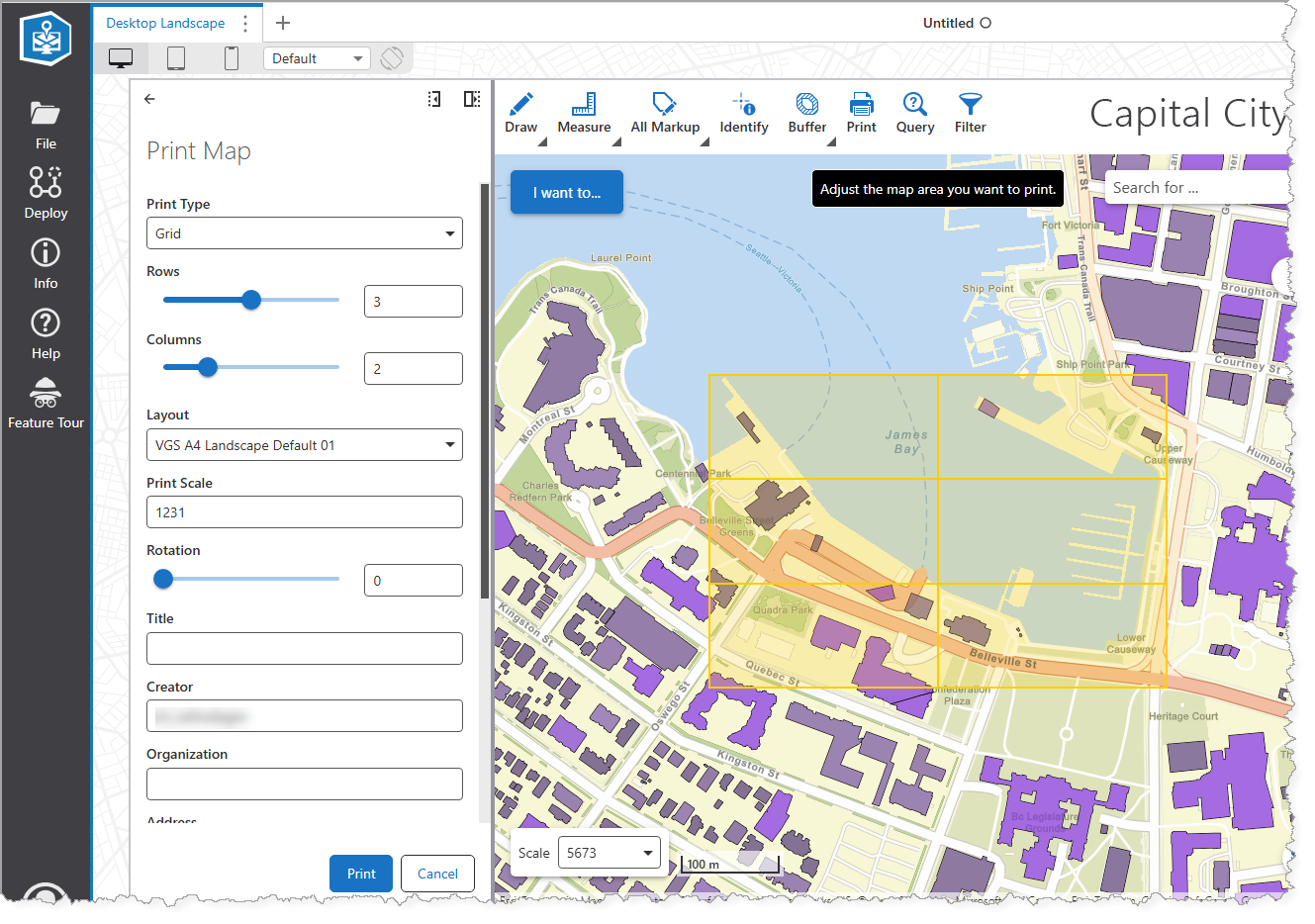Click the Creator input field
Viewport: 1315px width, 924px height.
click(x=305, y=716)
